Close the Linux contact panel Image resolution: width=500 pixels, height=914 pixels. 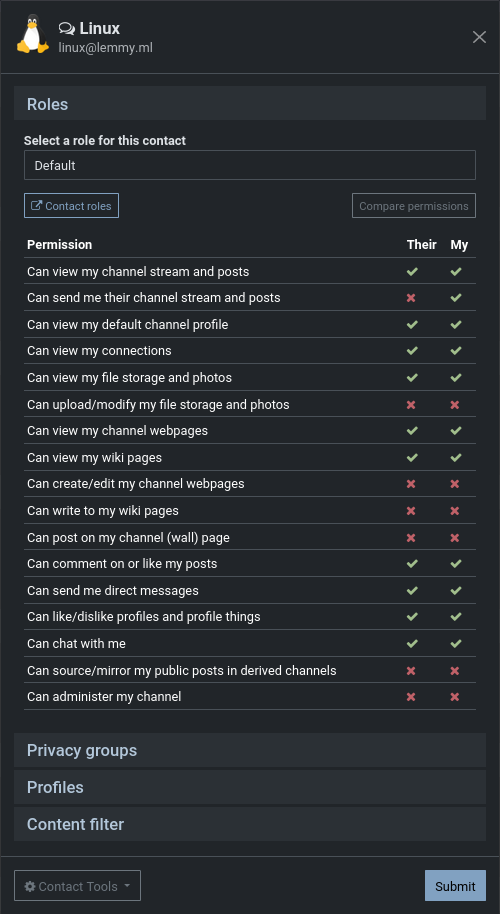point(479,37)
